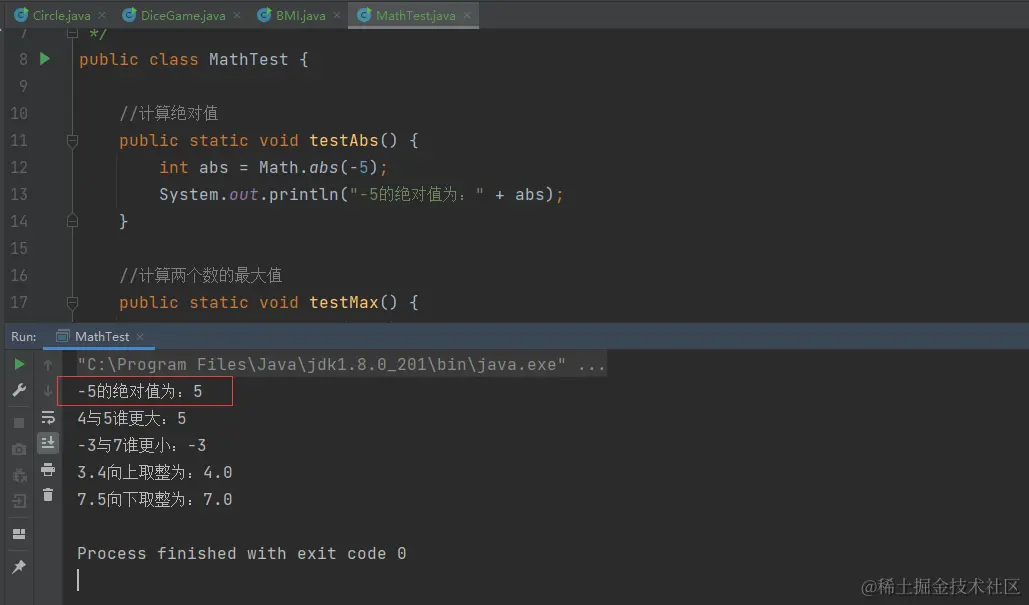Toggle soft-wrap in the console
Screen dimensions: 1029x605
point(48,417)
